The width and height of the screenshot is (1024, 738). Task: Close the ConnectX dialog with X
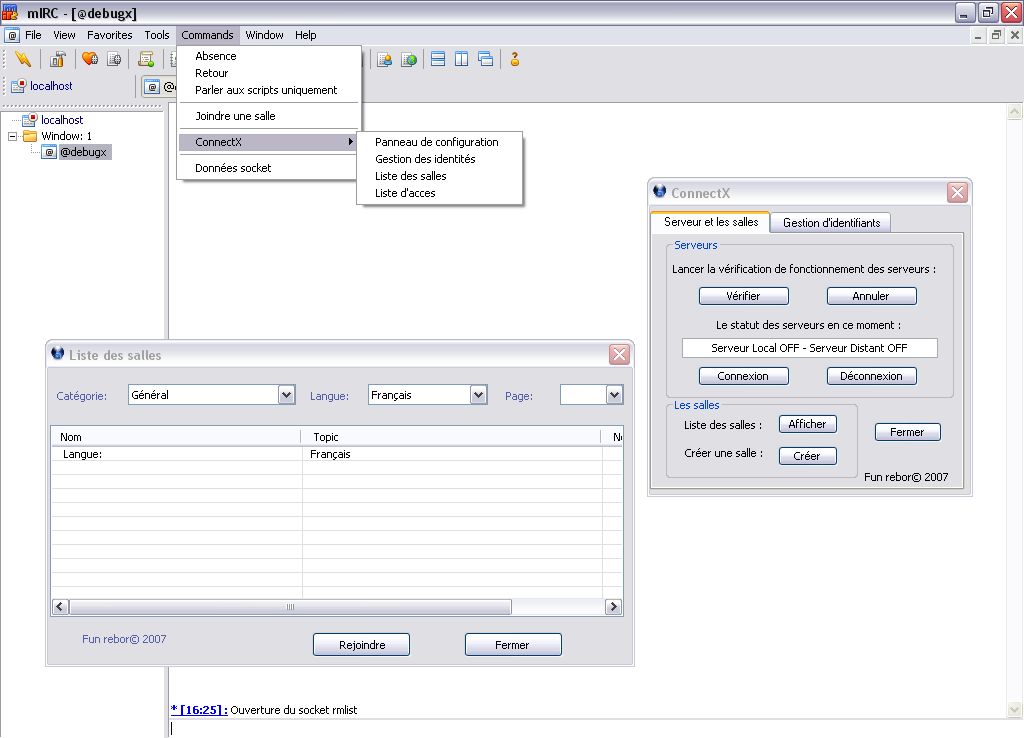(x=957, y=193)
